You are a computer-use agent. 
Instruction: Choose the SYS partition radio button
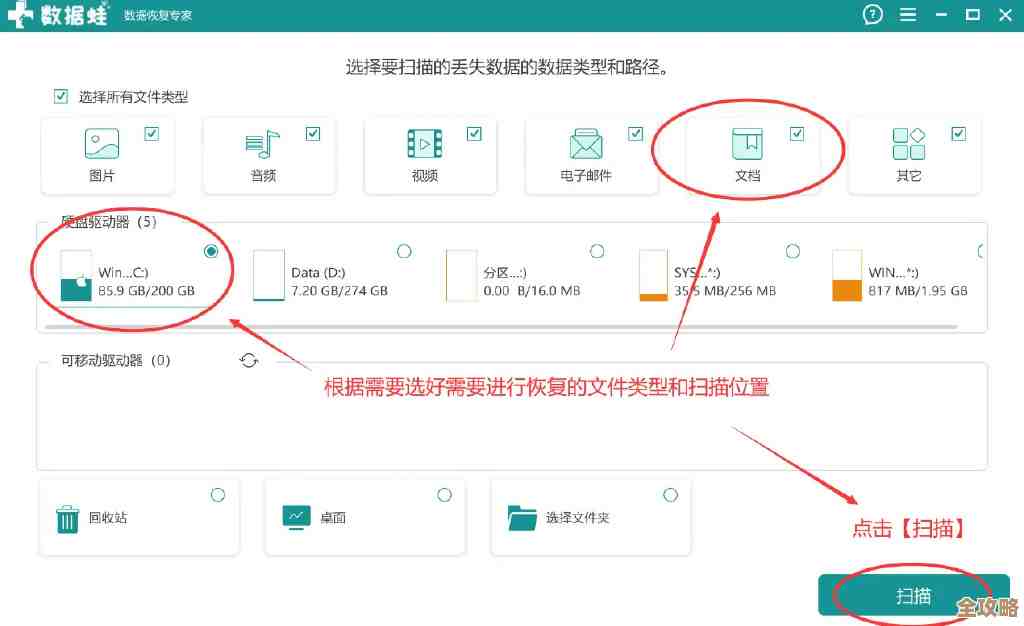[793, 251]
